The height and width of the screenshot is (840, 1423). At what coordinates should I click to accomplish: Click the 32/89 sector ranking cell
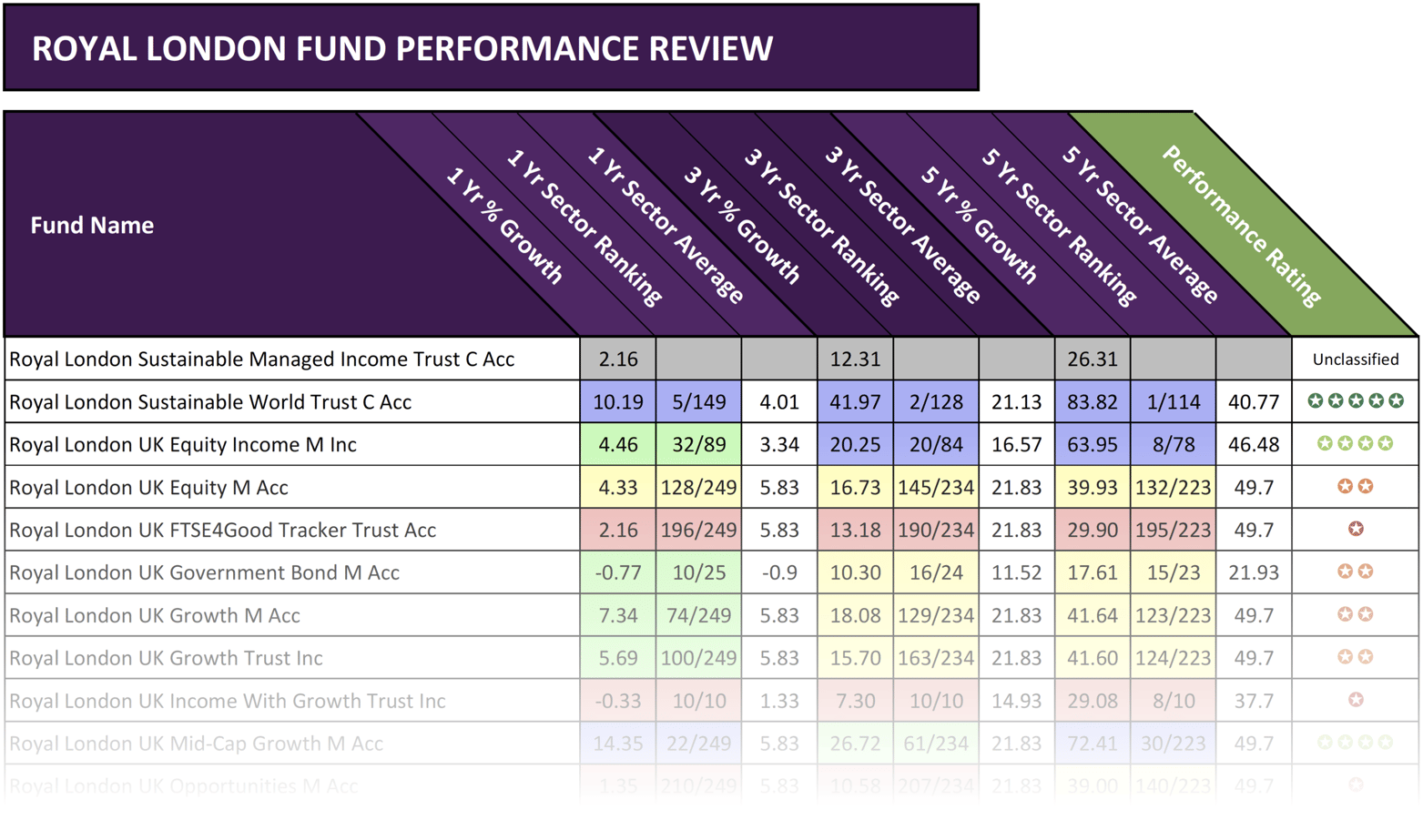[699, 445]
